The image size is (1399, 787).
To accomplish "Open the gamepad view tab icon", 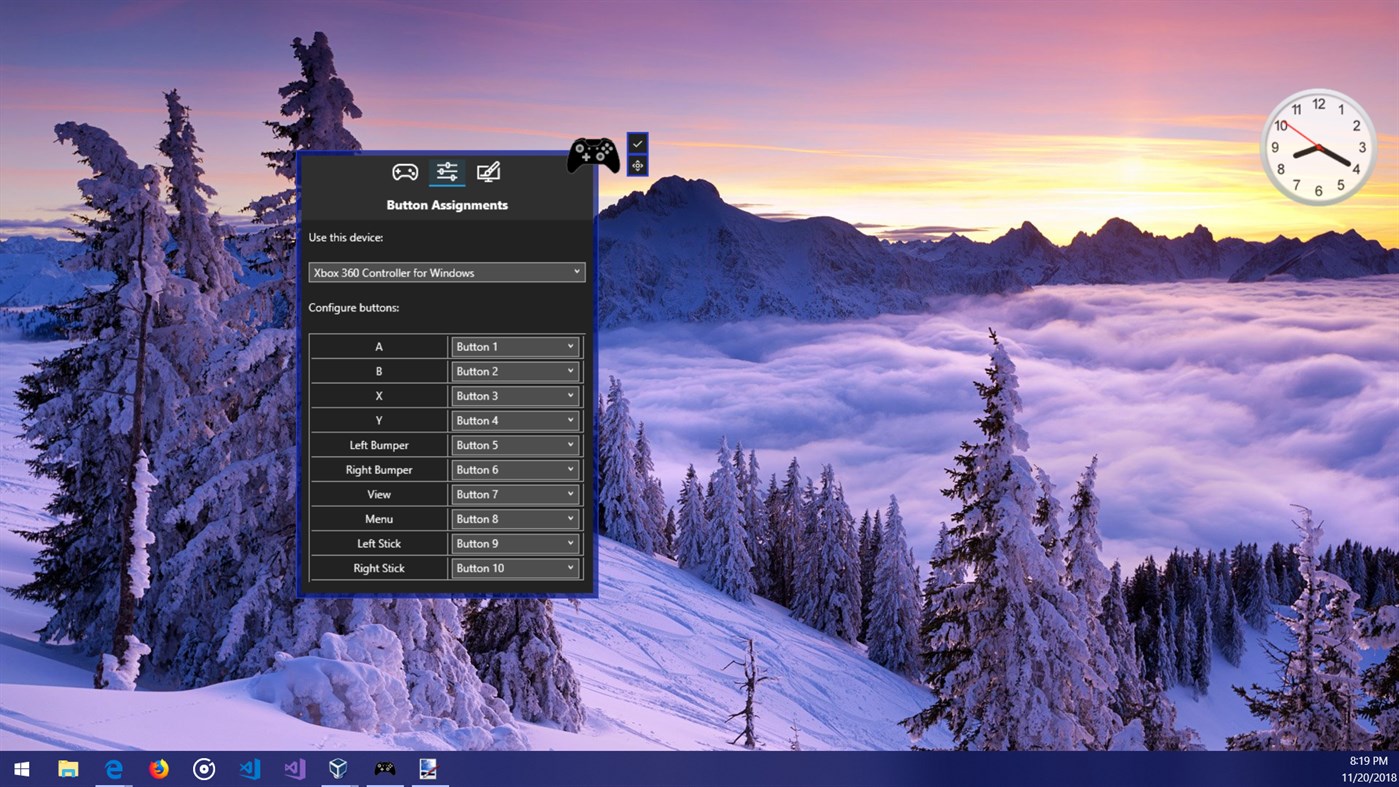I will [404, 172].
